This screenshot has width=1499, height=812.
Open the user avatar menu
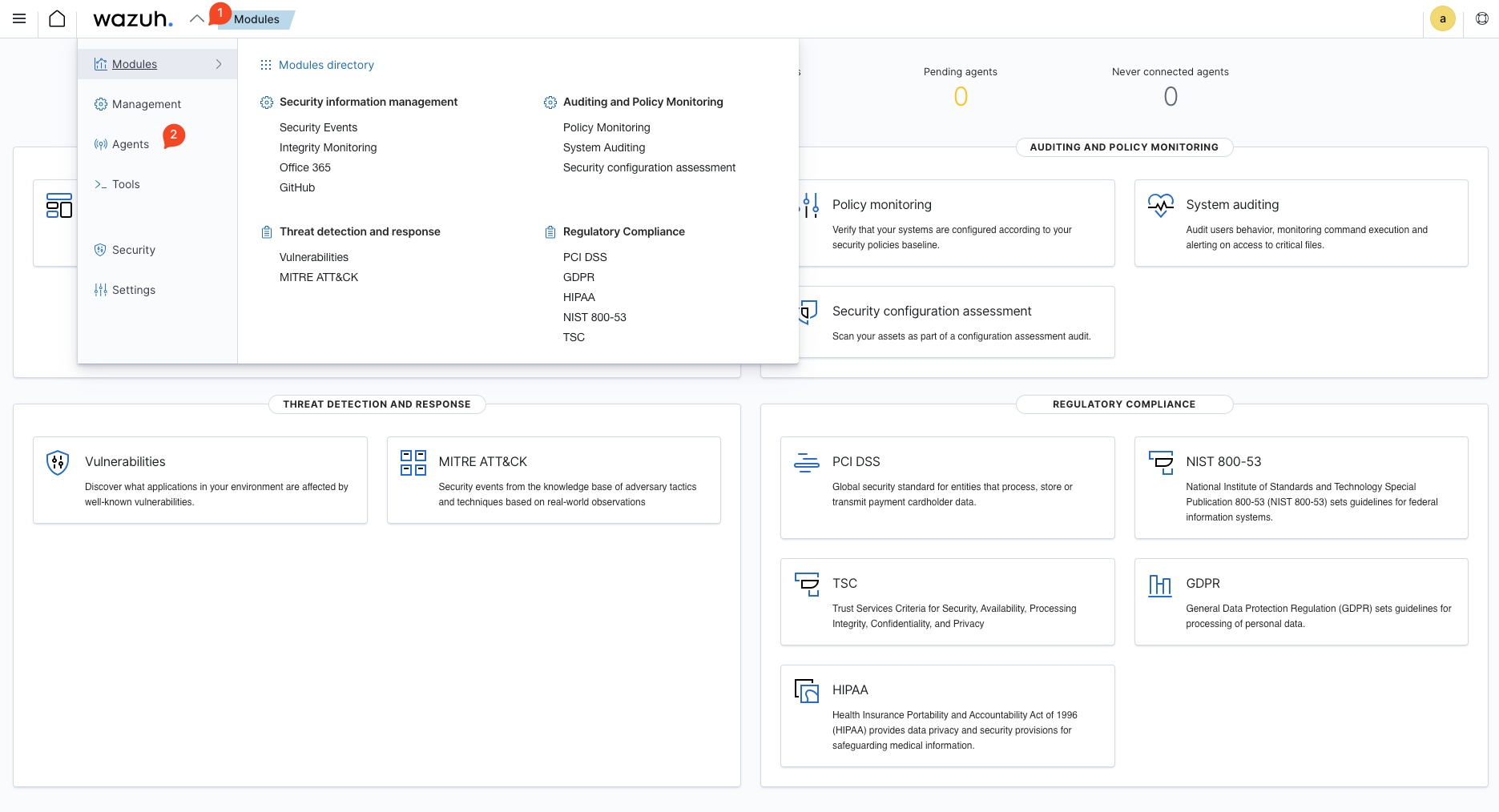point(1442,19)
